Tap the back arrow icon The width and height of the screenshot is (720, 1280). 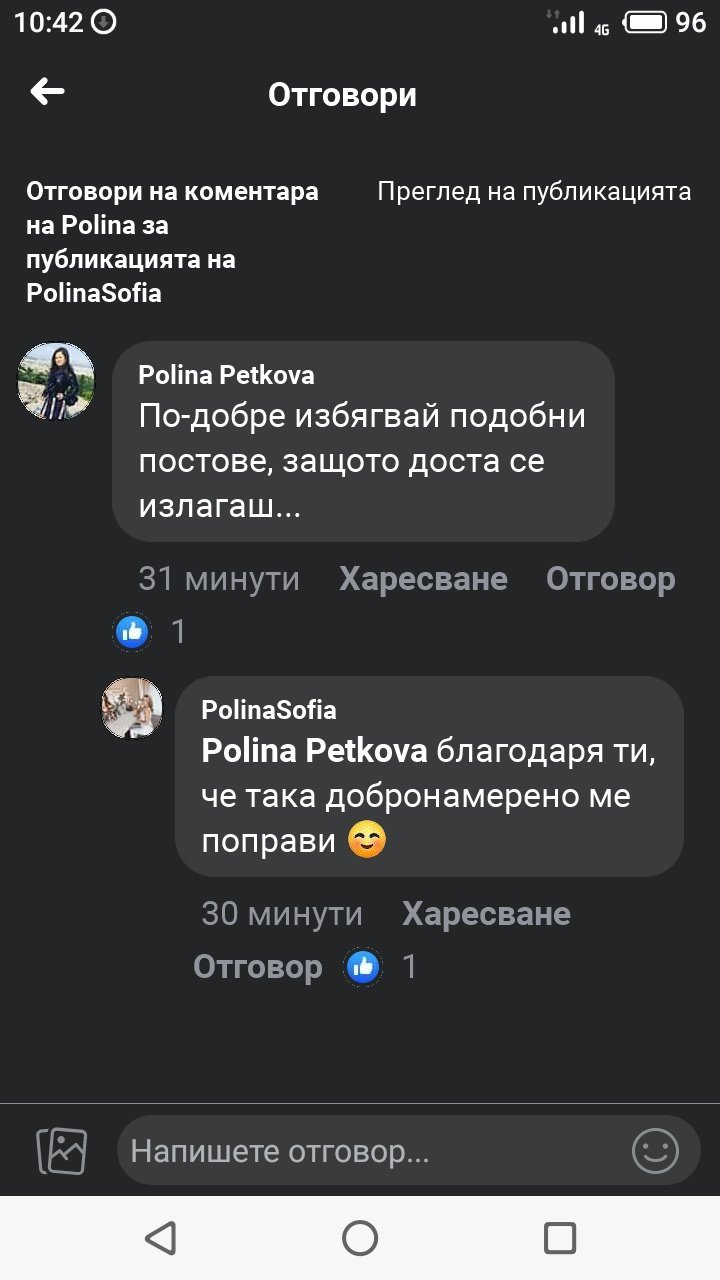click(x=47, y=93)
